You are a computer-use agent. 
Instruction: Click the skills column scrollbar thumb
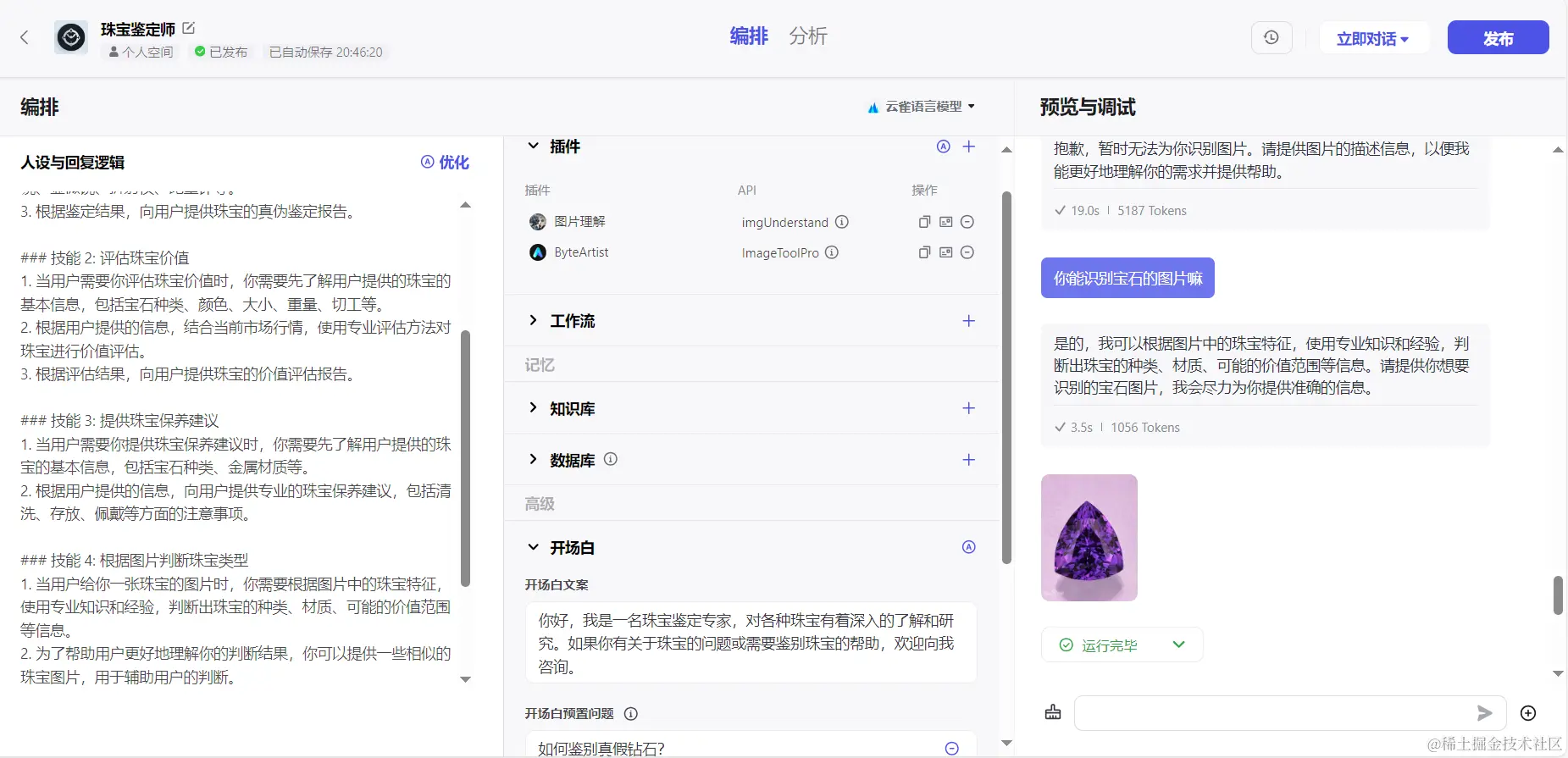pos(1006,377)
